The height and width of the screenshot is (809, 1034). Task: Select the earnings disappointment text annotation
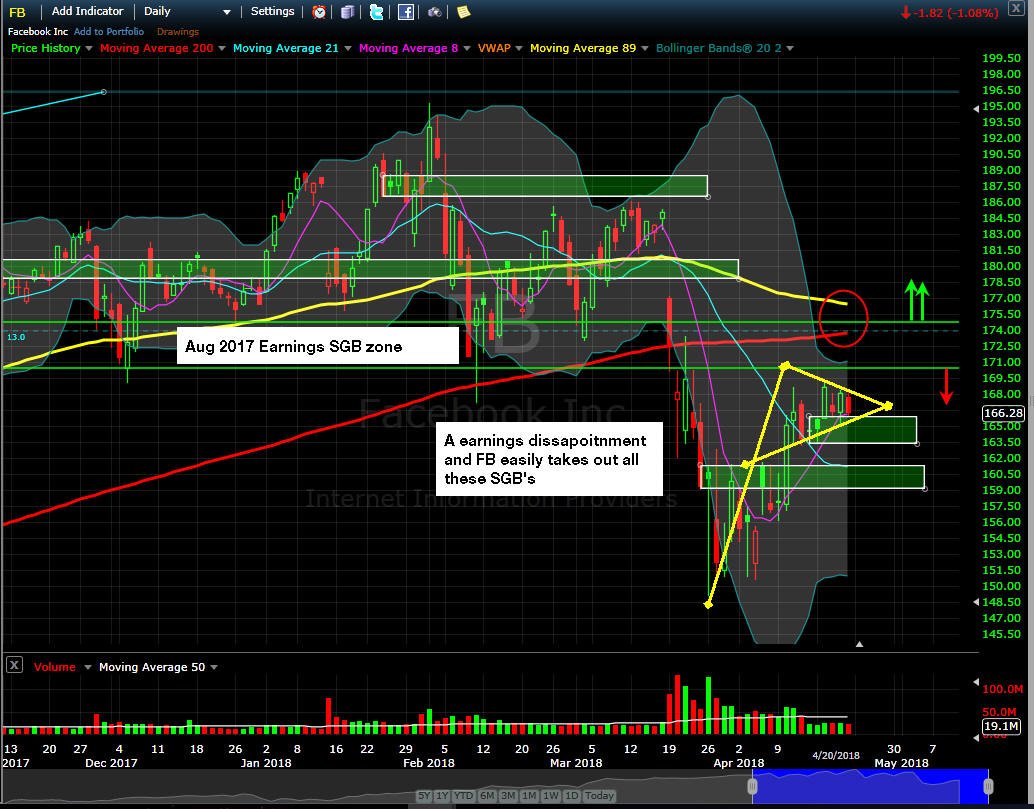click(x=549, y=459)
